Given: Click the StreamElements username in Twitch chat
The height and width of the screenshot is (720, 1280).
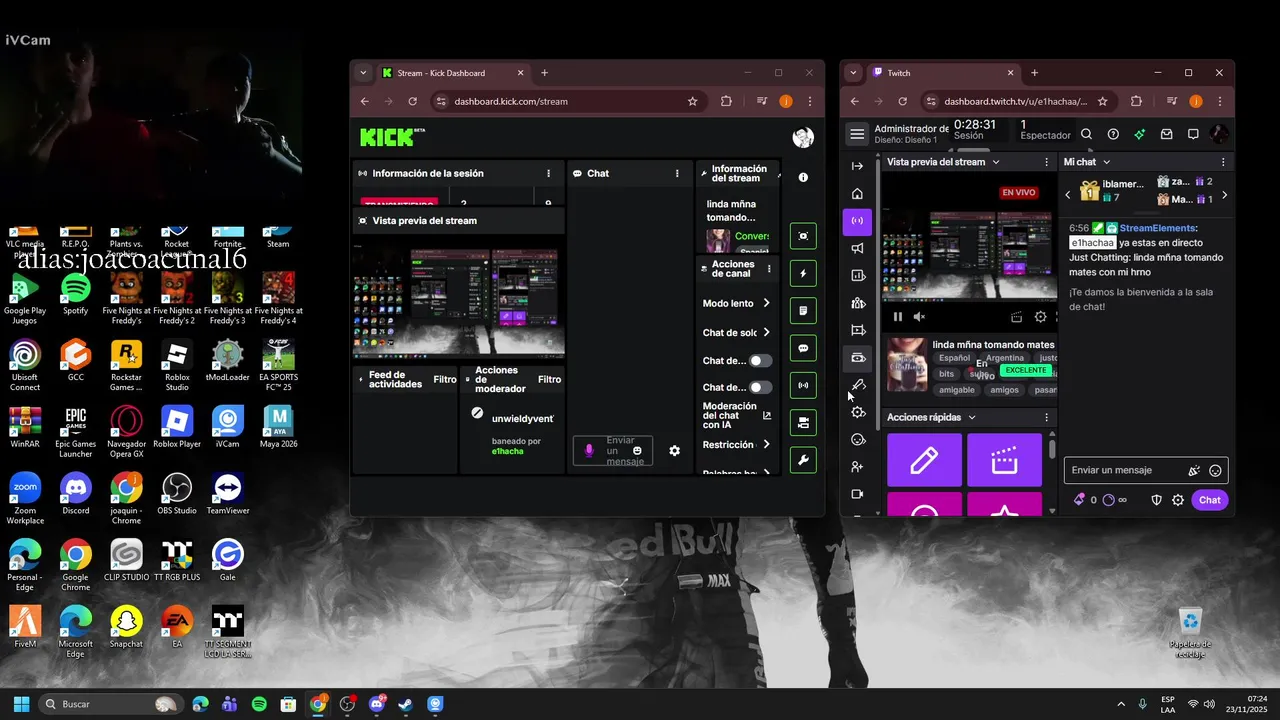Looking at the screenshot, I should point(1157,228).
